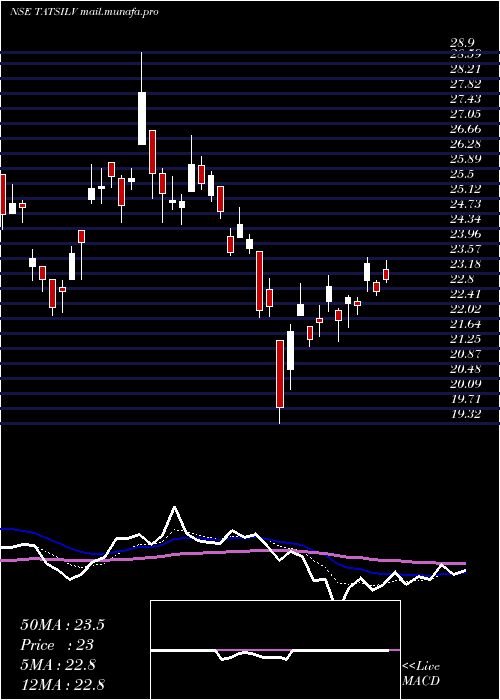This screenshot has height=700, width=500.
Task: Select the 21.64 price axis label
Action: (x=465, y=324)
